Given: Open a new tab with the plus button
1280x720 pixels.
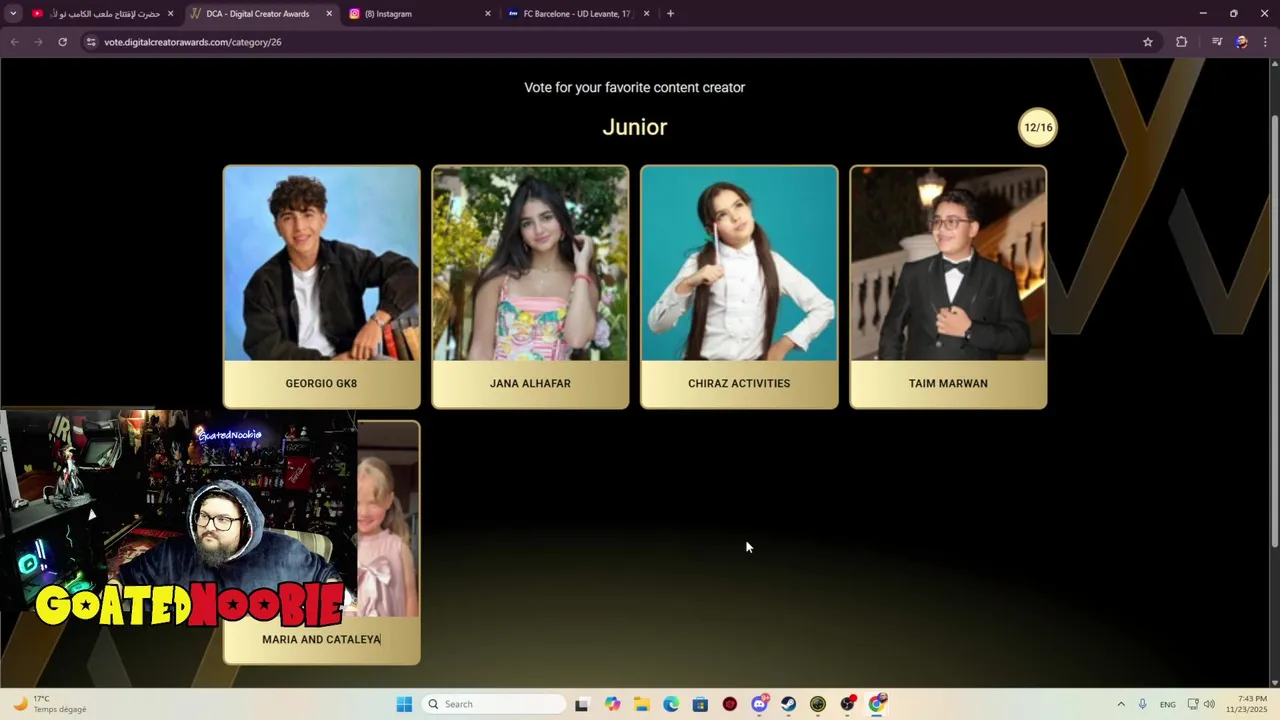Looking at the screenshot, I should click(x=670, y=14).
